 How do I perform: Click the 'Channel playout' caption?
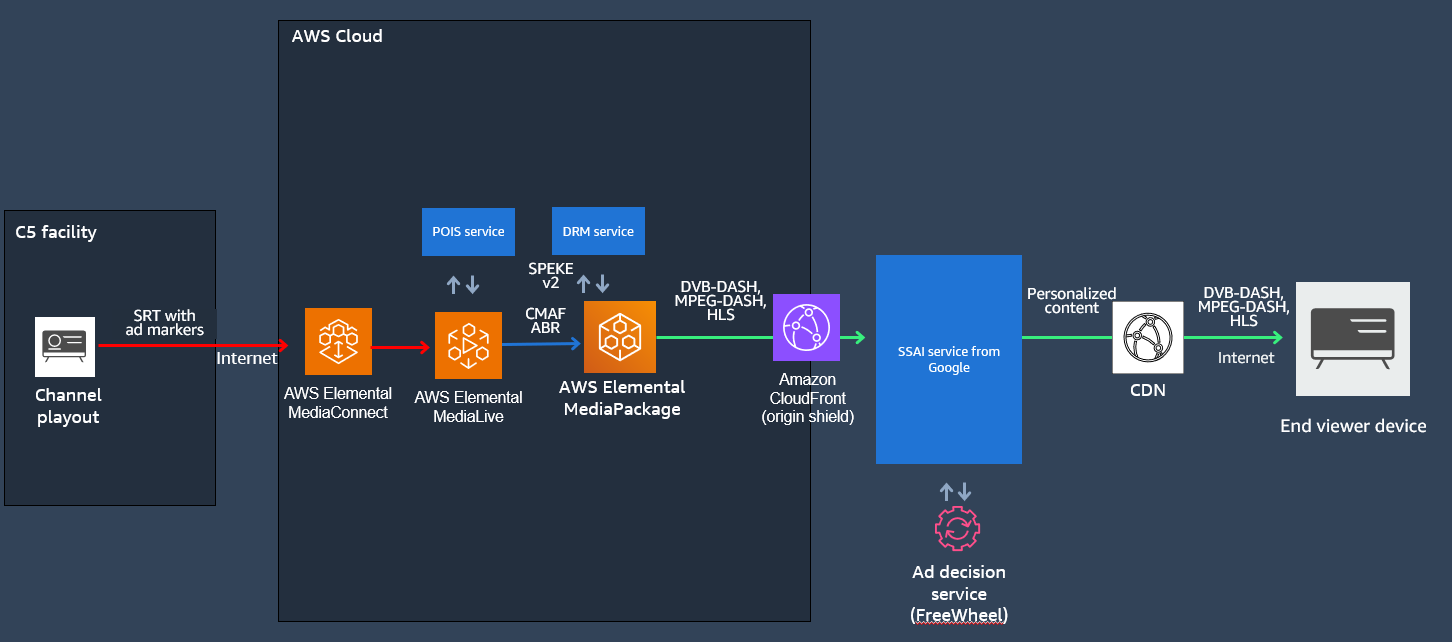68,406
